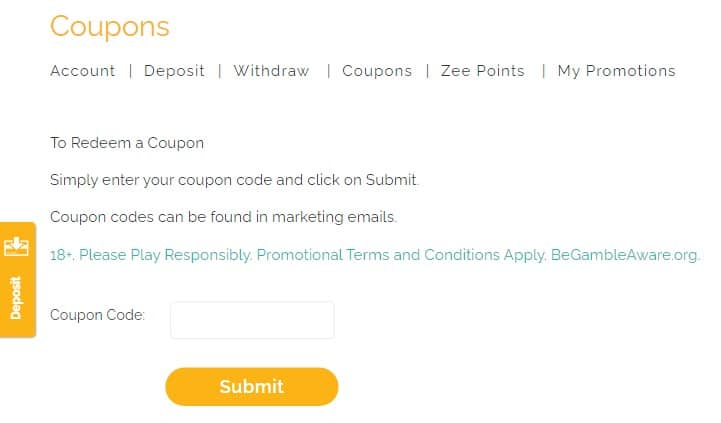Viewport: 721px width, 423px height.
Task: Click the 'Coupon codes can be found' sentence
Action: [x=223, y=217]
